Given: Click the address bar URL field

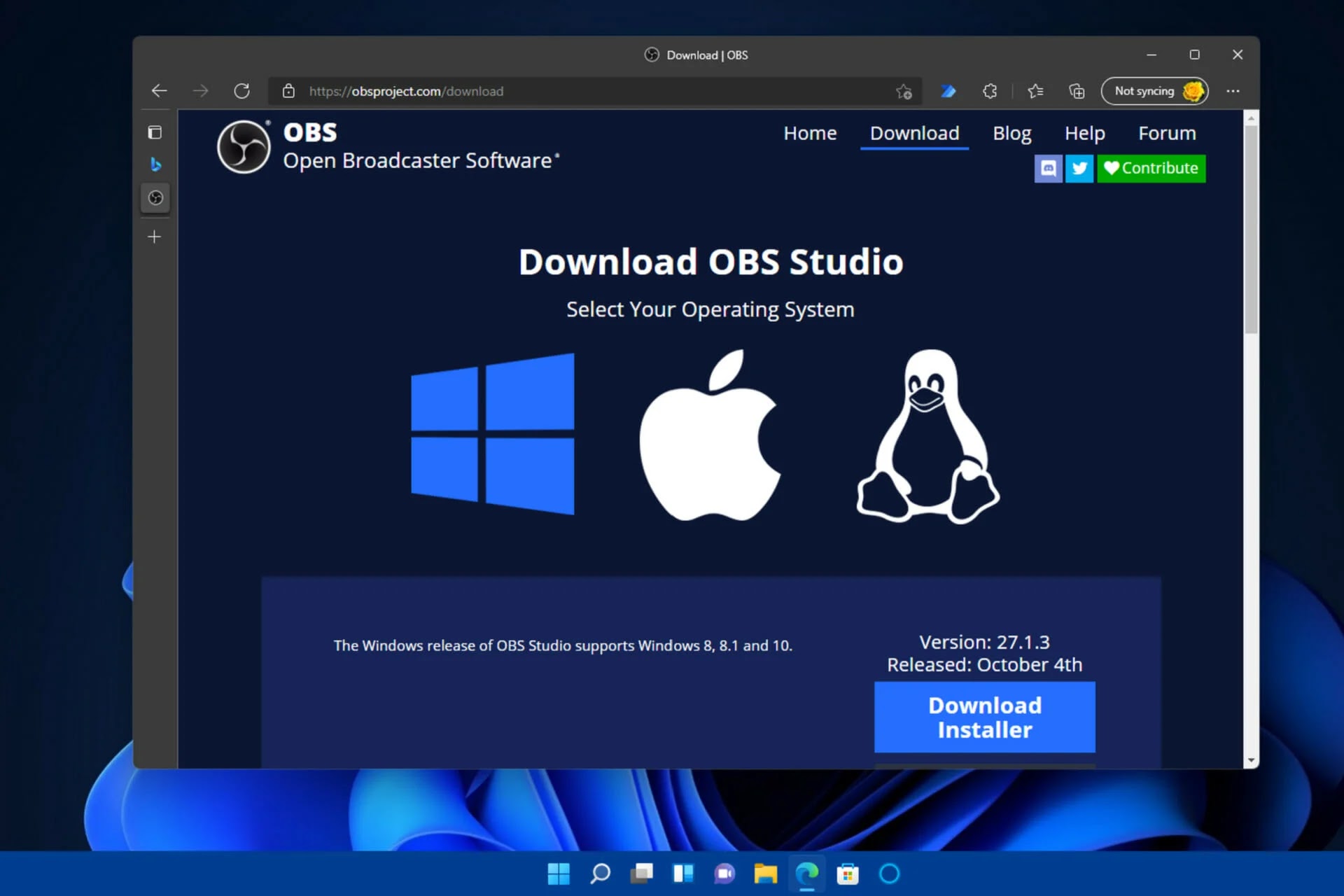Looking at the screenshot, I should point(595,91).
